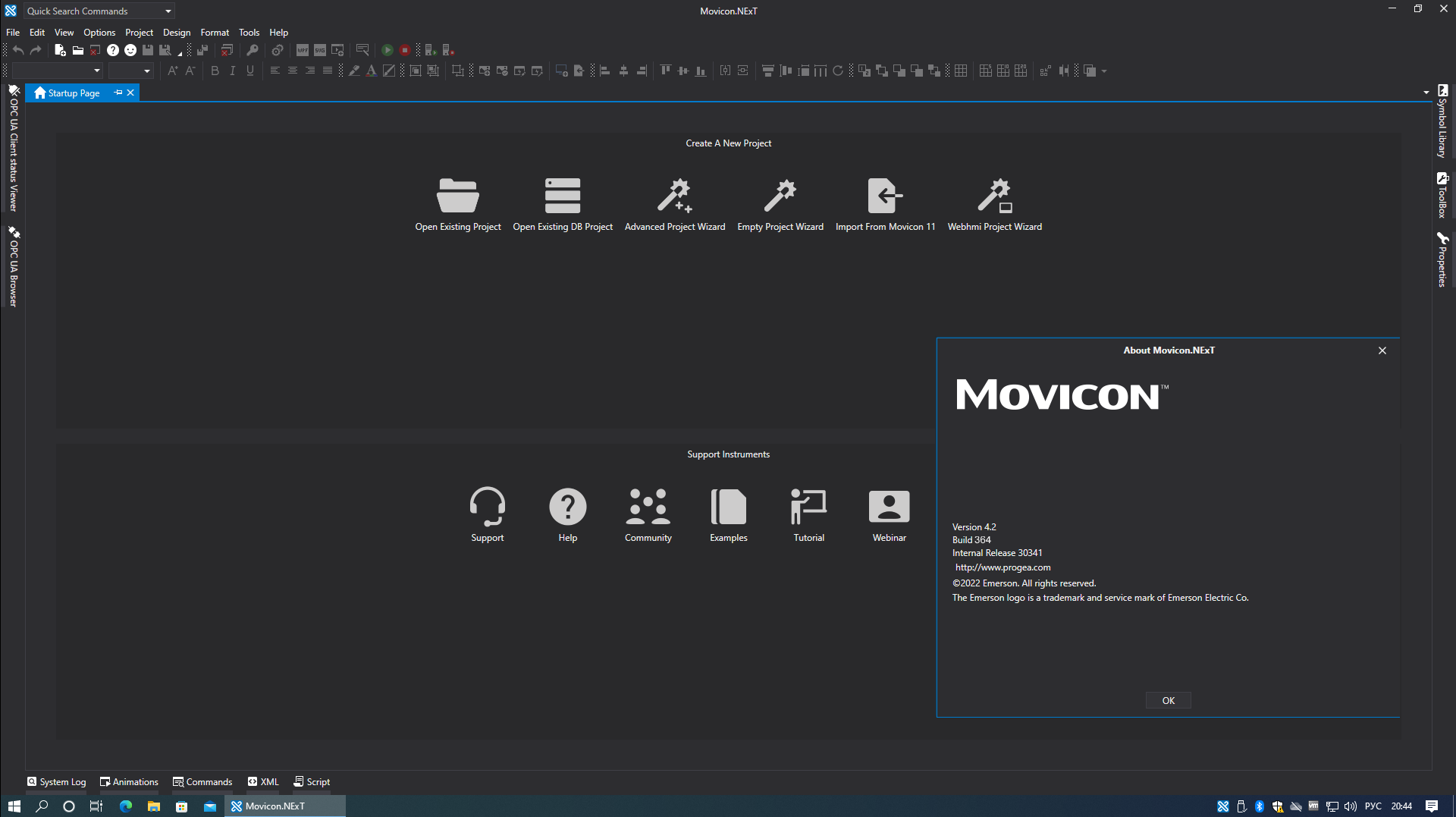Click the Save diskette toolbar icon
This screenshot has width=1456, height=817.
(x=148, y=50)
